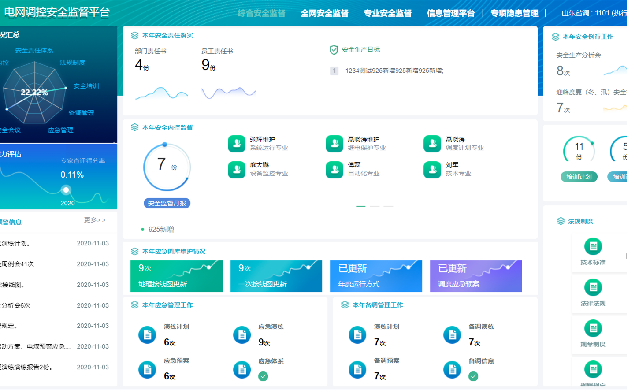The image size is (627, 390).
Task: Click the 应急管理 radar axis label
Action: (60, 130)
